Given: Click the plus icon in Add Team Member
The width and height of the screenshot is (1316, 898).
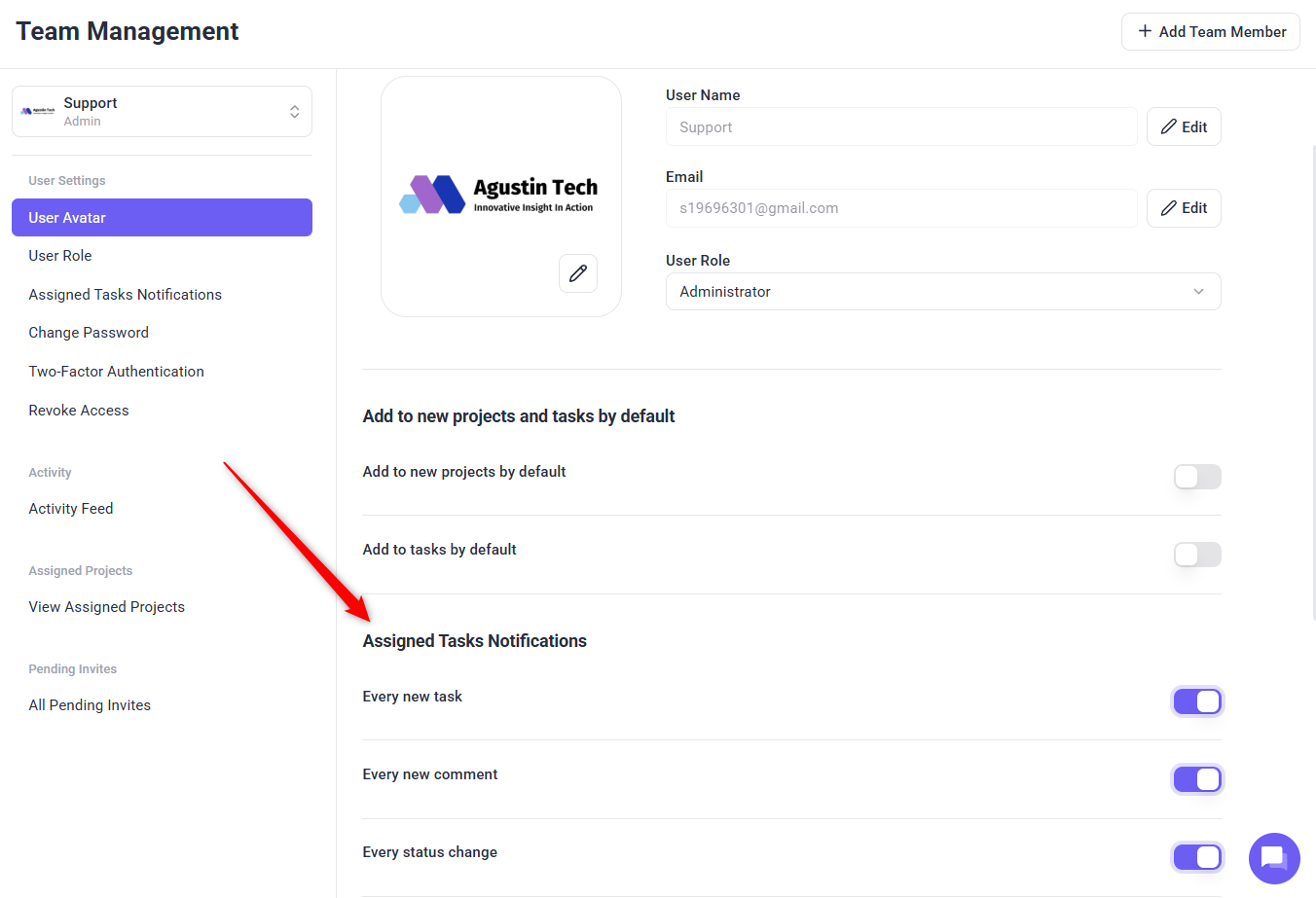Looking at the screenshot, I should point(1145,31).
